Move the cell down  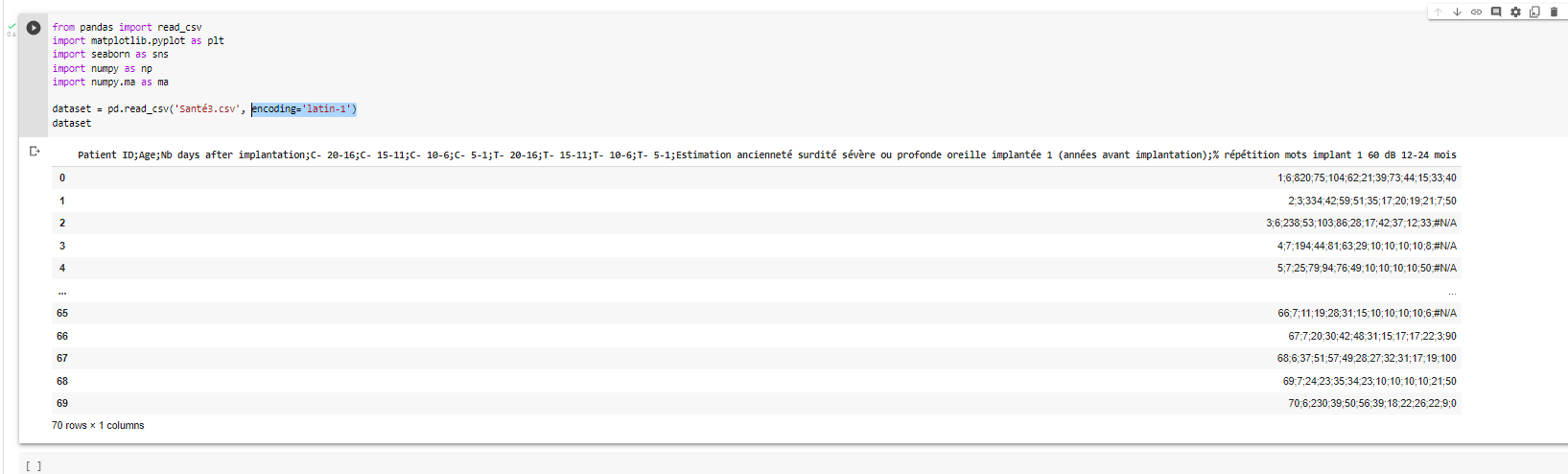coord(1457,12)
